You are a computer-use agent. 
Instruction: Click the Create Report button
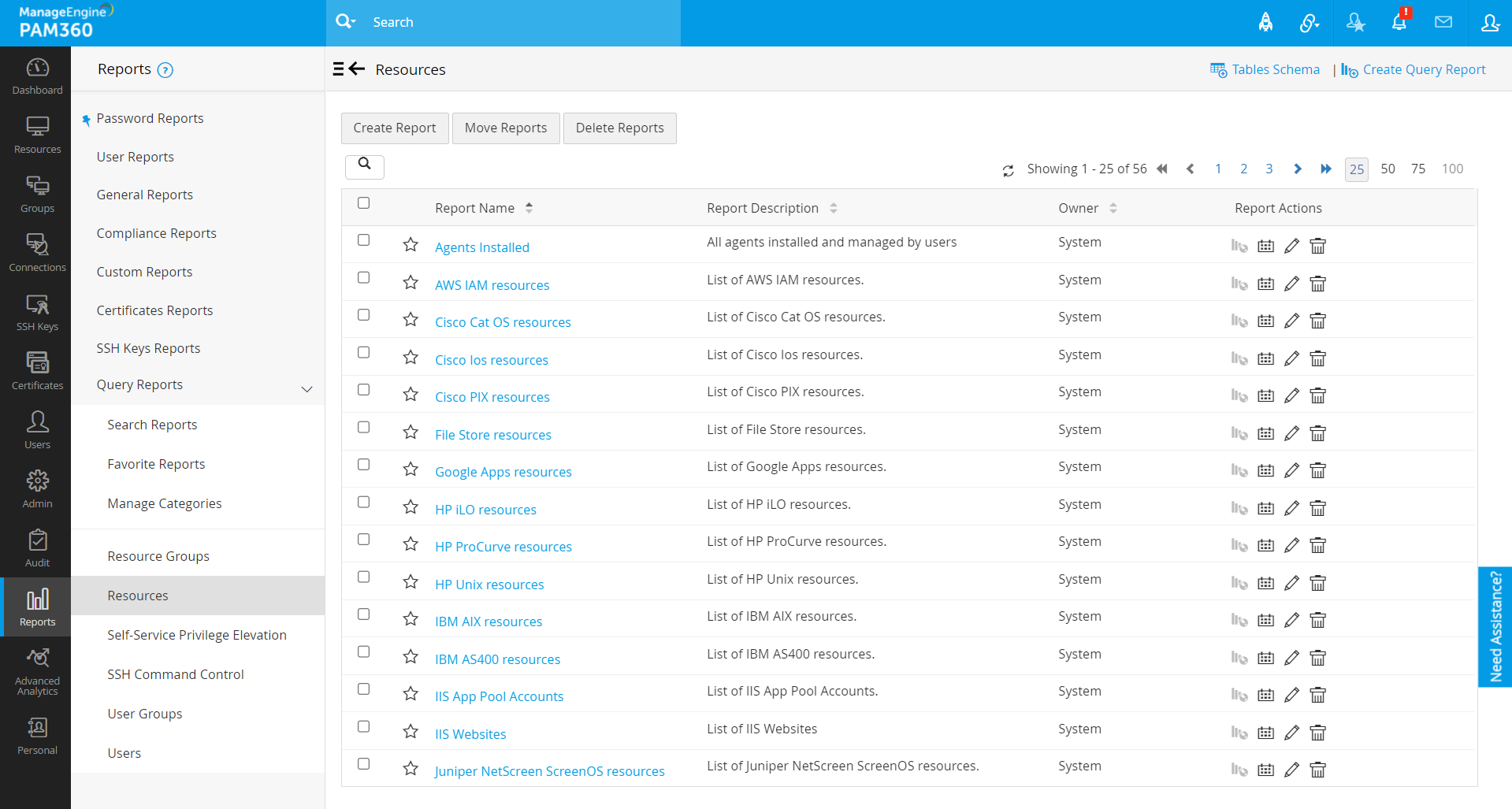point(394,128)
